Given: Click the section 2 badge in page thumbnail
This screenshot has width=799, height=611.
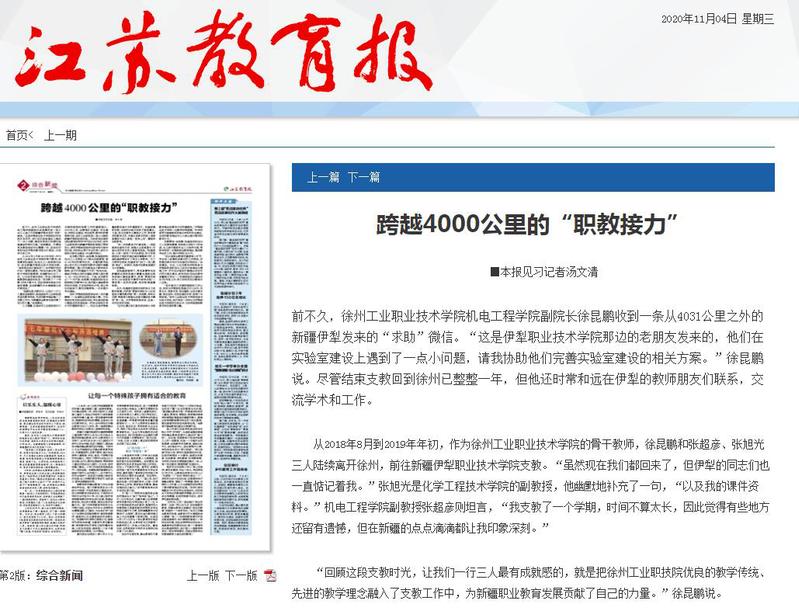Looking at the screenshot, I should [x=23, y=185].
